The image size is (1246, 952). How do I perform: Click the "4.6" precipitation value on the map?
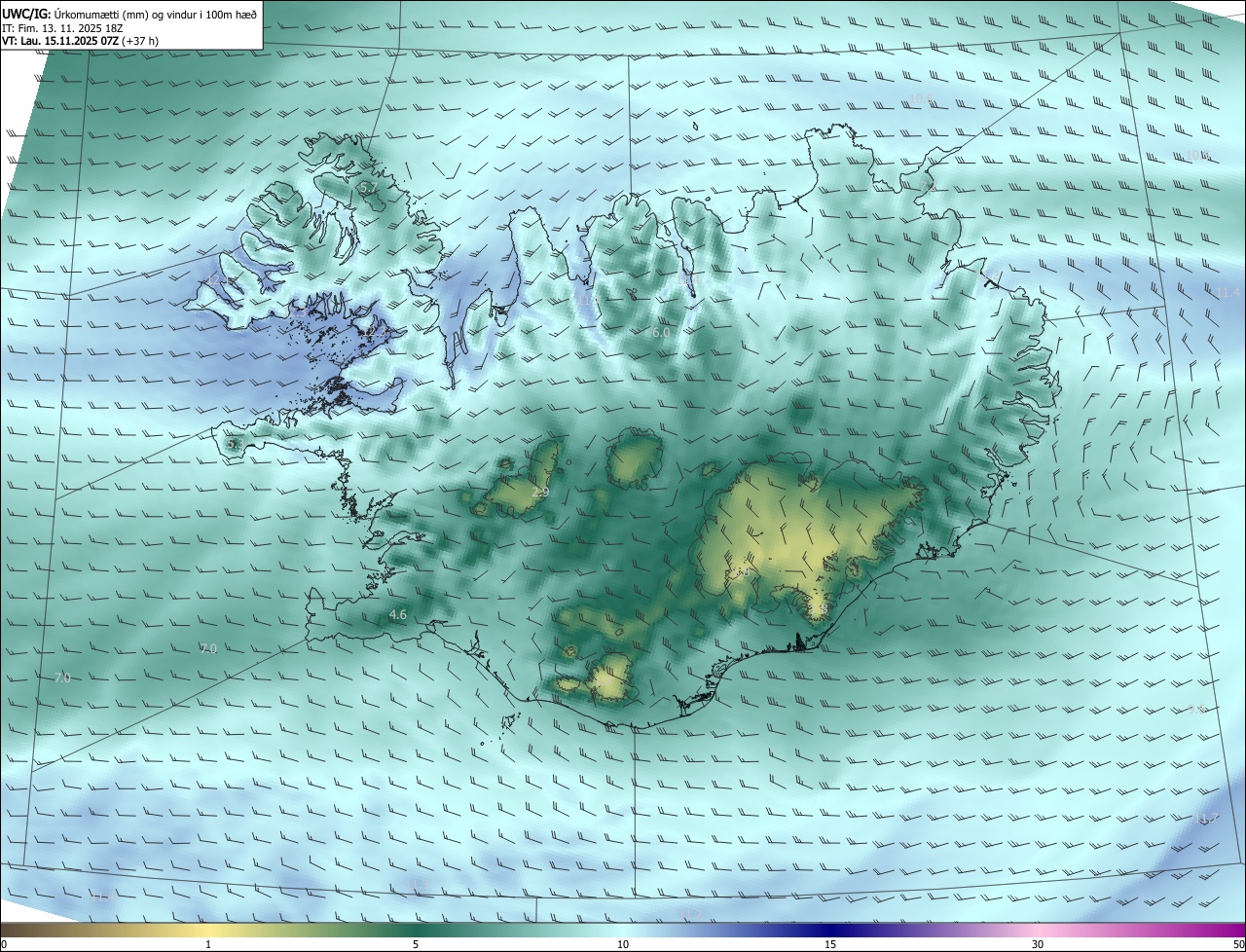click(x=397, y=615)
